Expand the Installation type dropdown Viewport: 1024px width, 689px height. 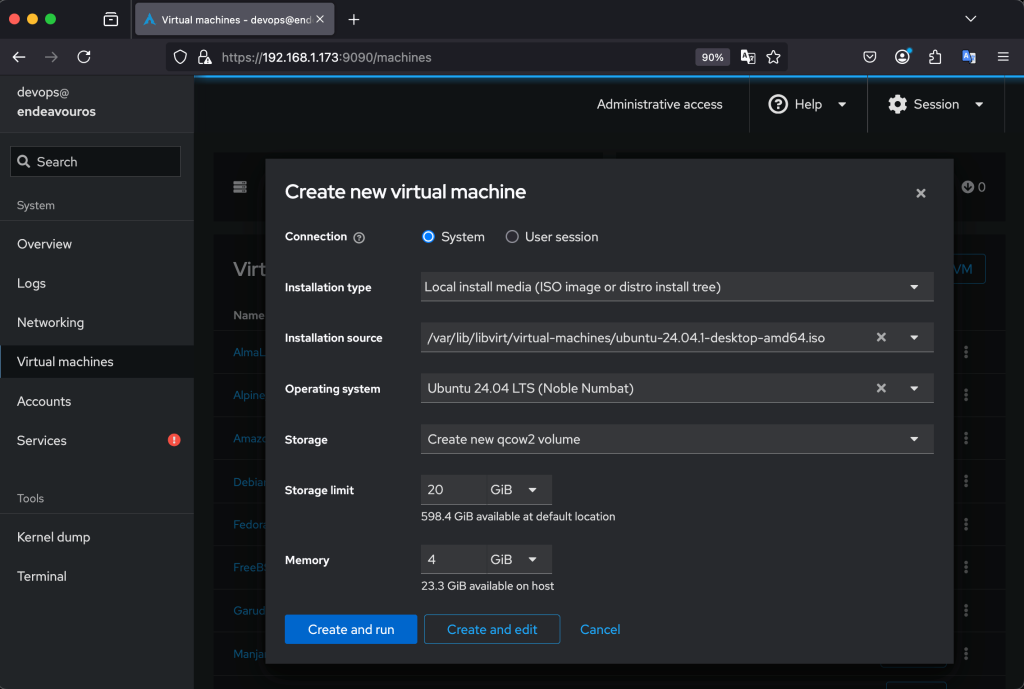[677, 287]
